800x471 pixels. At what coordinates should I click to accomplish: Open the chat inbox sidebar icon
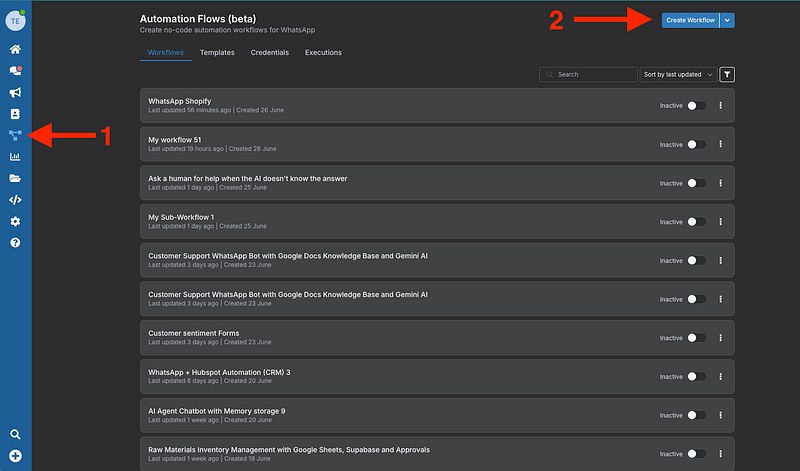coord(15,71)
